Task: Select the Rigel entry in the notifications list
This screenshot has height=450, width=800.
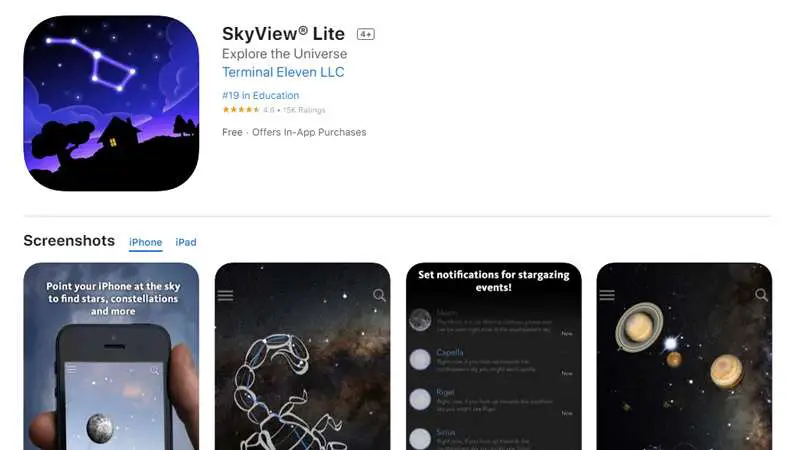Action: coord(491,400)
